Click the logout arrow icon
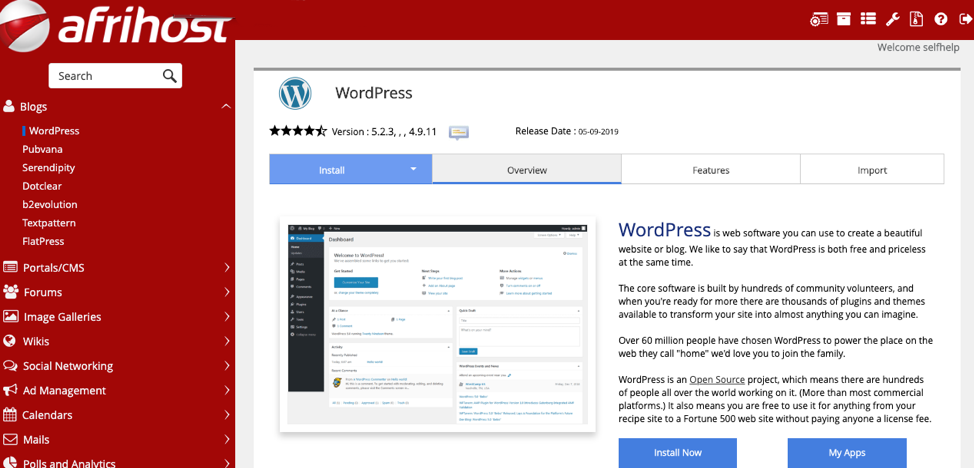 [x=965, y=19]
